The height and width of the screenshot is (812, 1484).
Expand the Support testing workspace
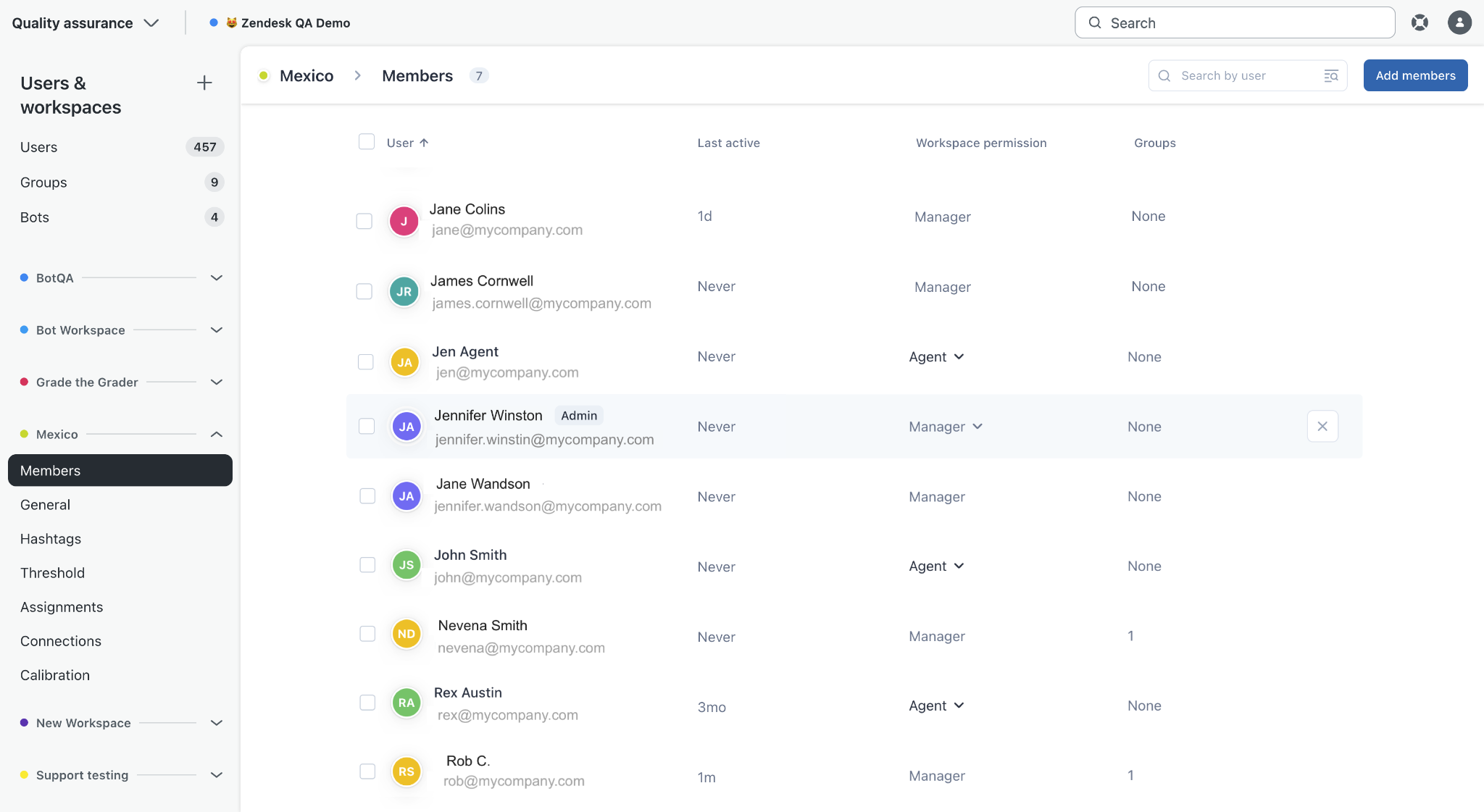click(216, 775)
